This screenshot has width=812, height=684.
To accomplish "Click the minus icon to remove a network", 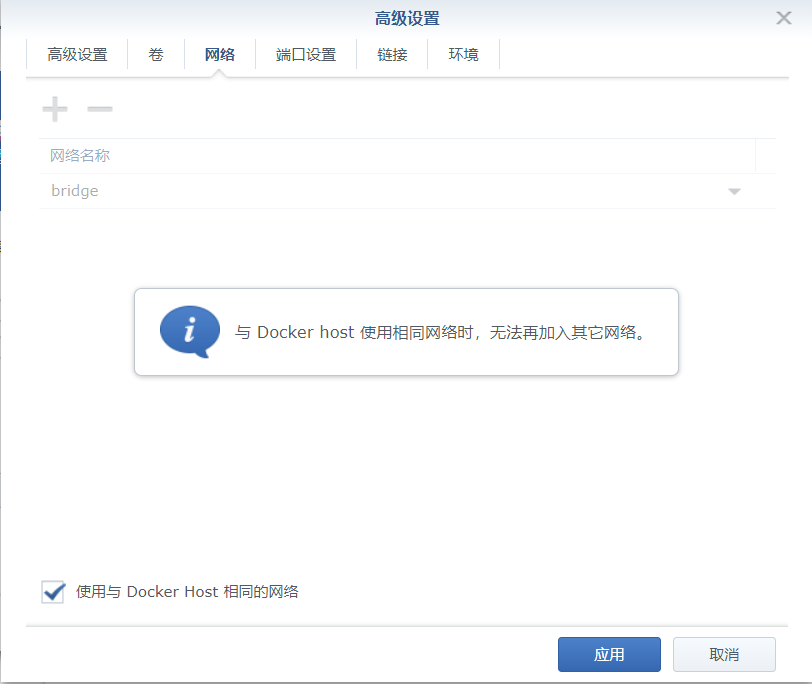I will point(100,109).
